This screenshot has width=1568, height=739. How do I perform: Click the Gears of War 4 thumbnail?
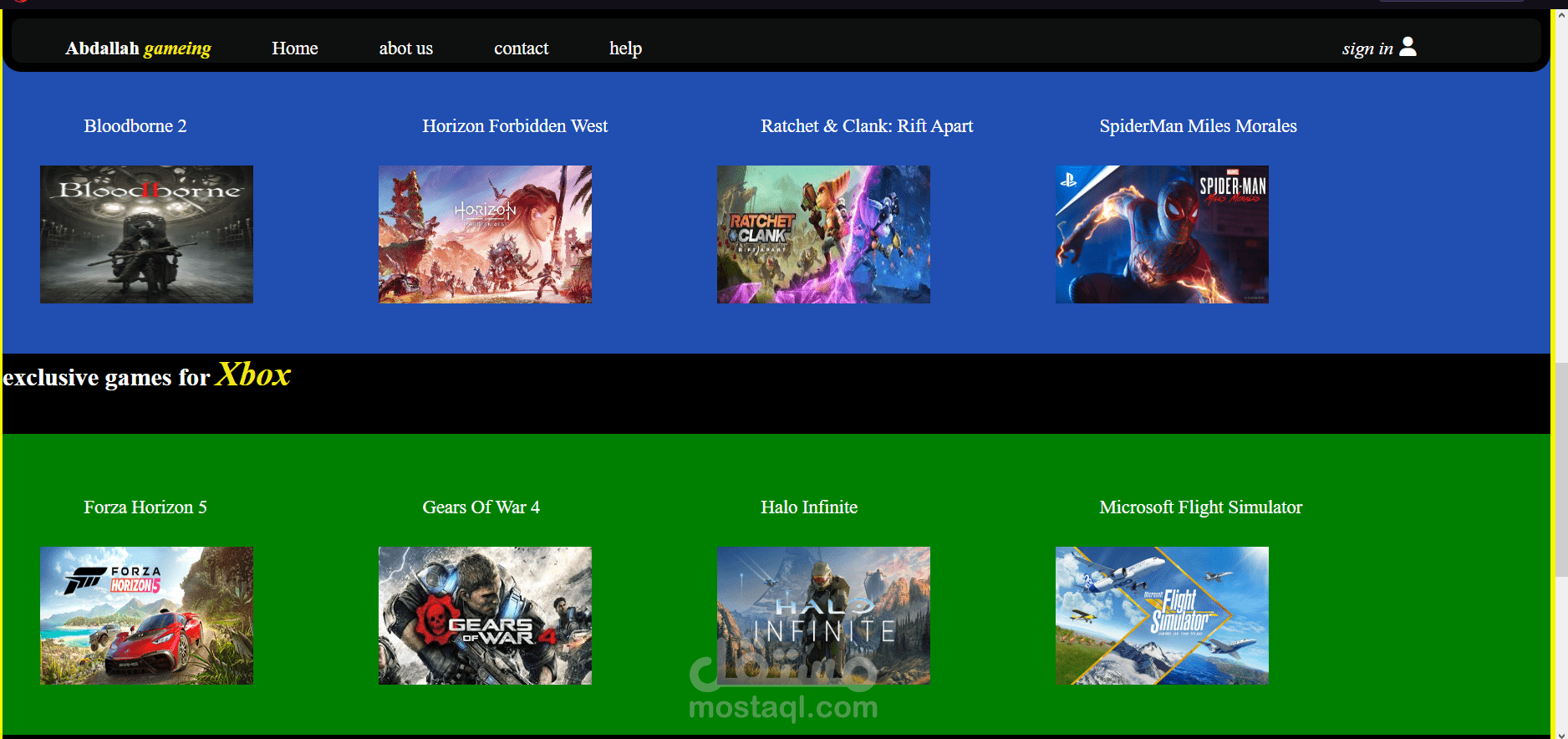(485, 615)
